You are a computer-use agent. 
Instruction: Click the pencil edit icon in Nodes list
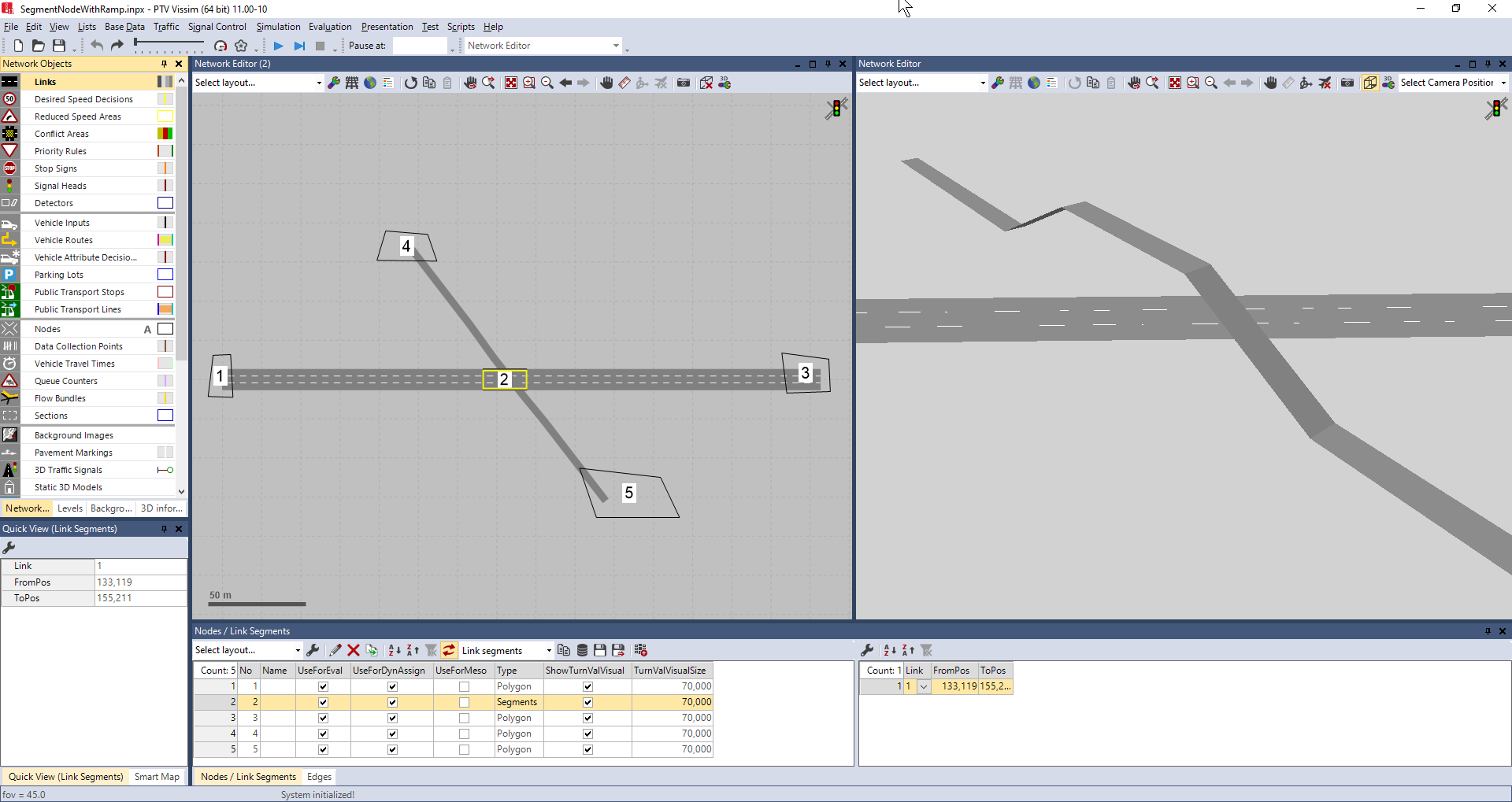pyautogui.click(x=335, y=650)
